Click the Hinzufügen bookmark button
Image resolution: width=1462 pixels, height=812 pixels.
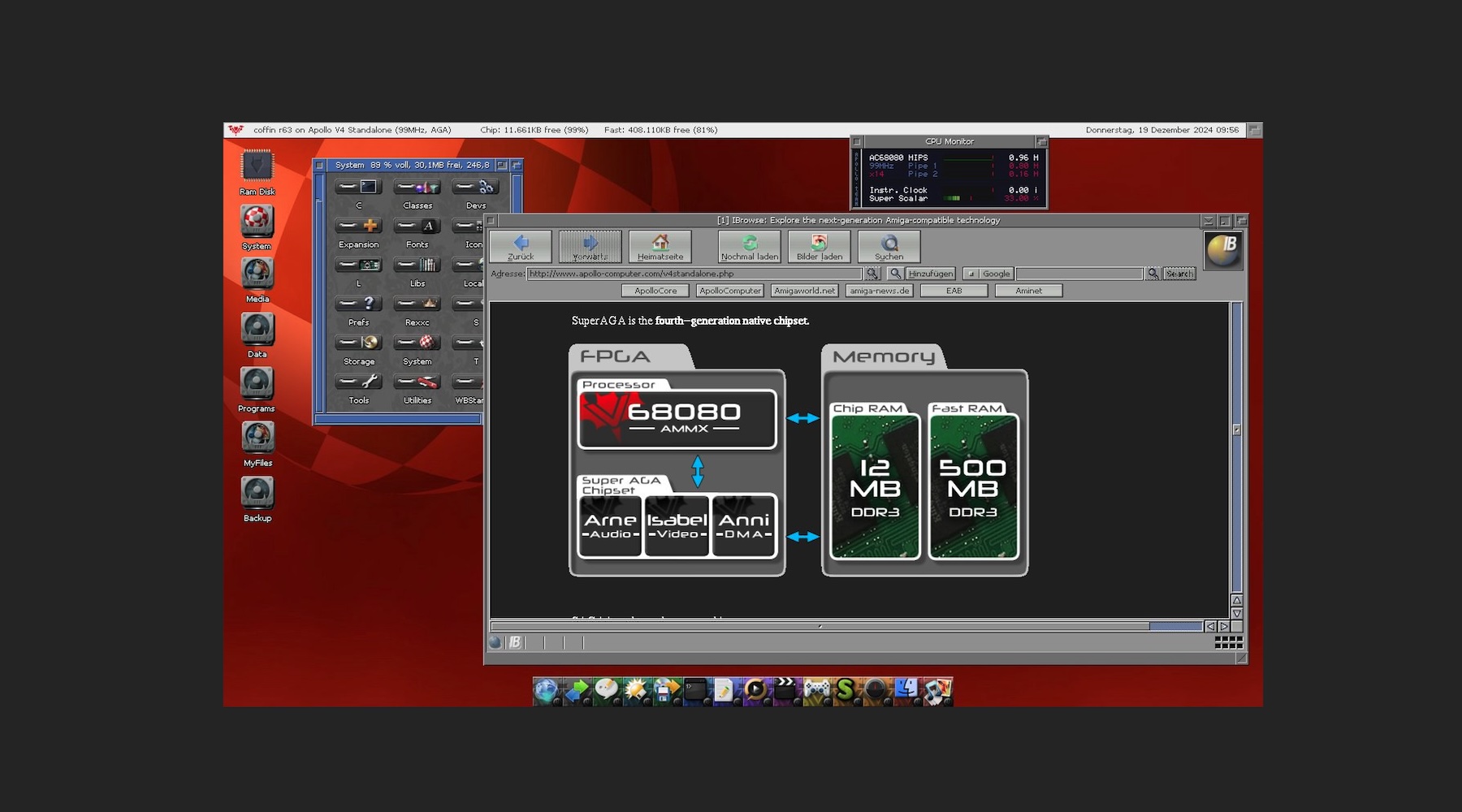(x=931, y=274)
